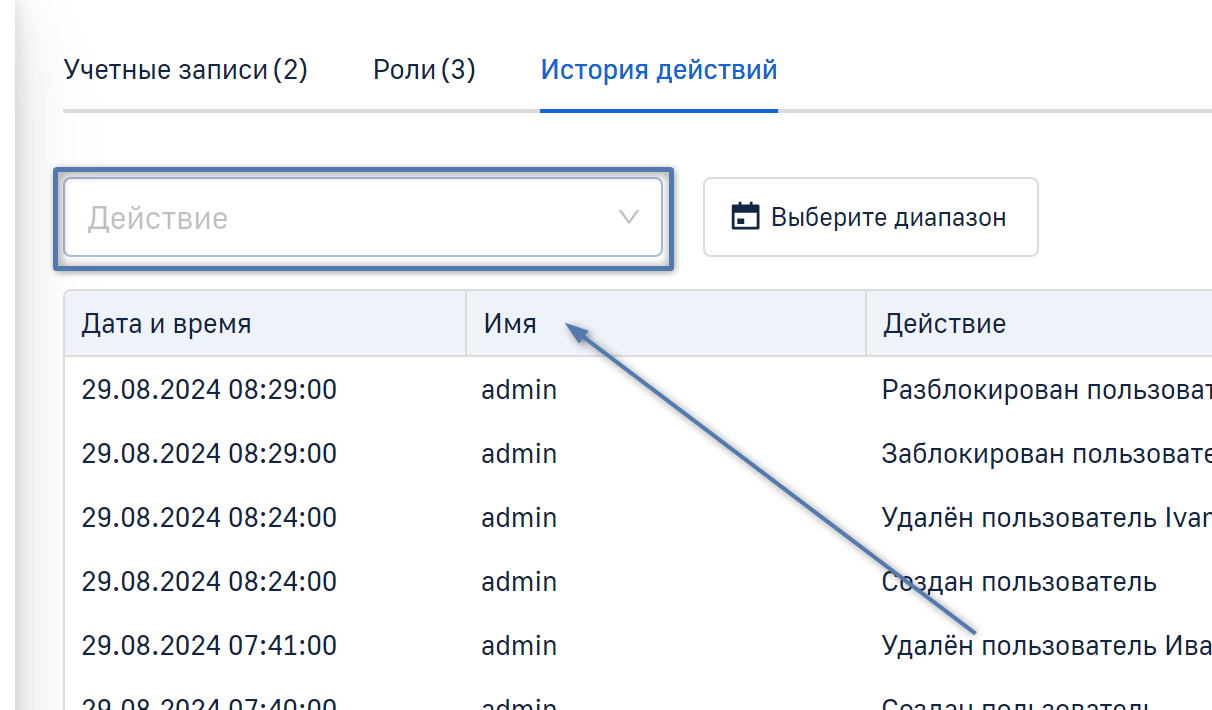
Task: Select the История действий tab
Action: click(658, 71)
